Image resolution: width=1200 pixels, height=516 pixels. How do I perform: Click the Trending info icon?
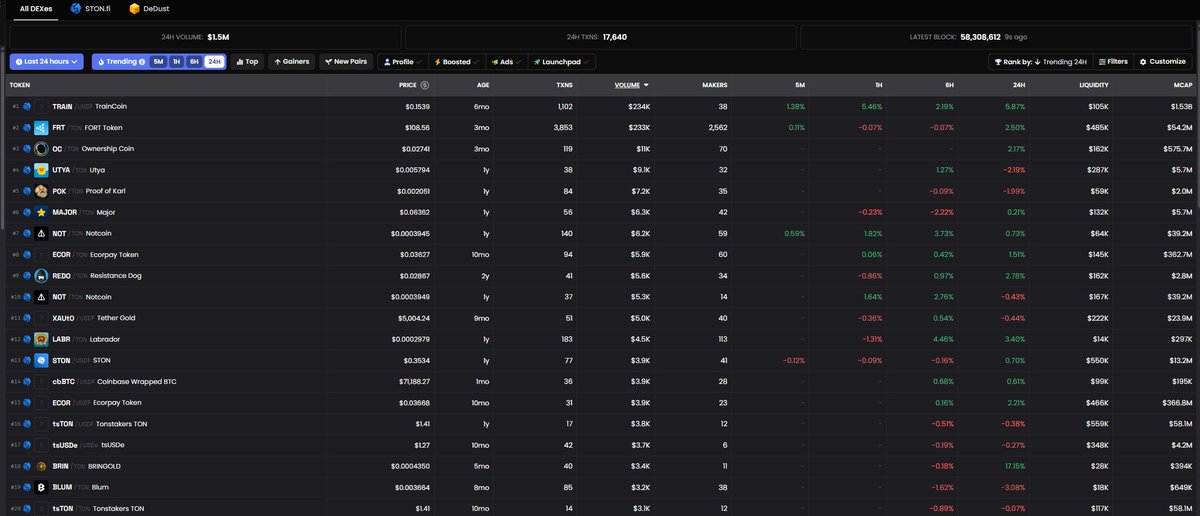click(x=142, y=62)
